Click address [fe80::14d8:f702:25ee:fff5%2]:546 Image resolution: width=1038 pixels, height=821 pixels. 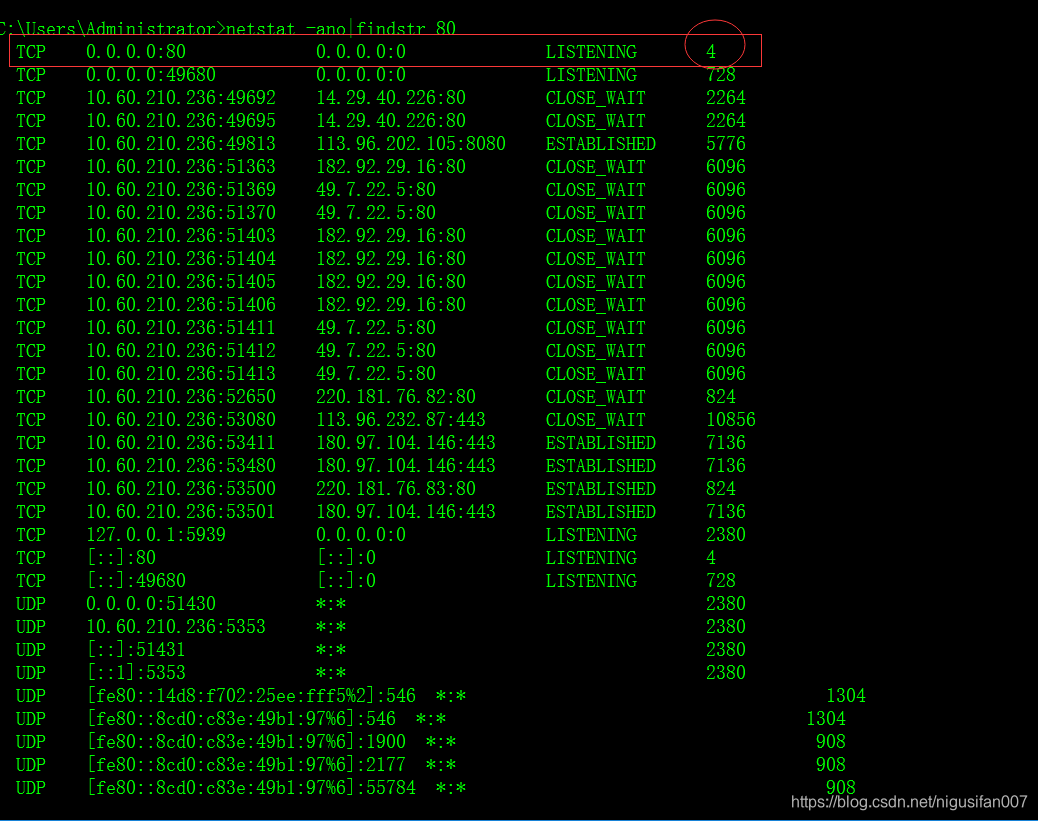point(252,696)
